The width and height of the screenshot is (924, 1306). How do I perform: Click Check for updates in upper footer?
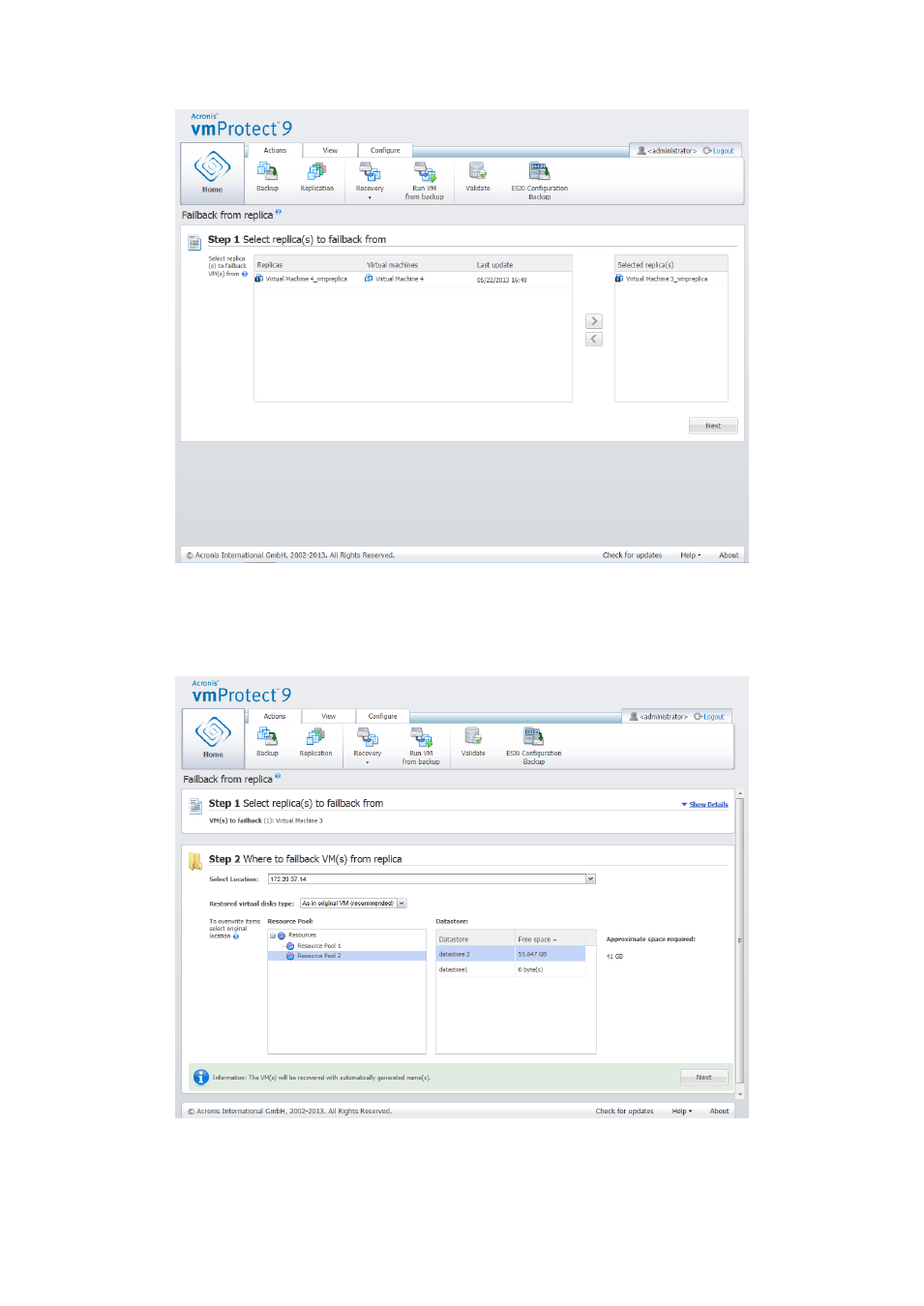[632, 555]
